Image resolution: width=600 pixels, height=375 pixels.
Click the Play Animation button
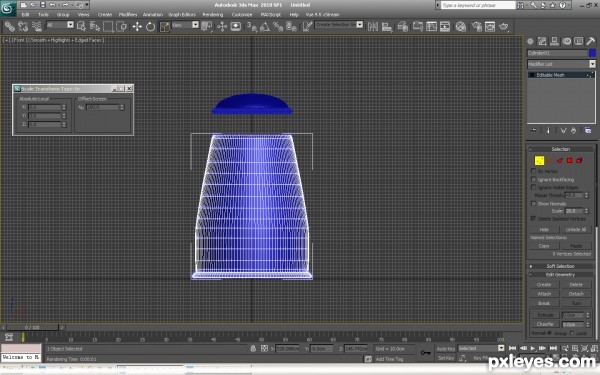point(532,348)
